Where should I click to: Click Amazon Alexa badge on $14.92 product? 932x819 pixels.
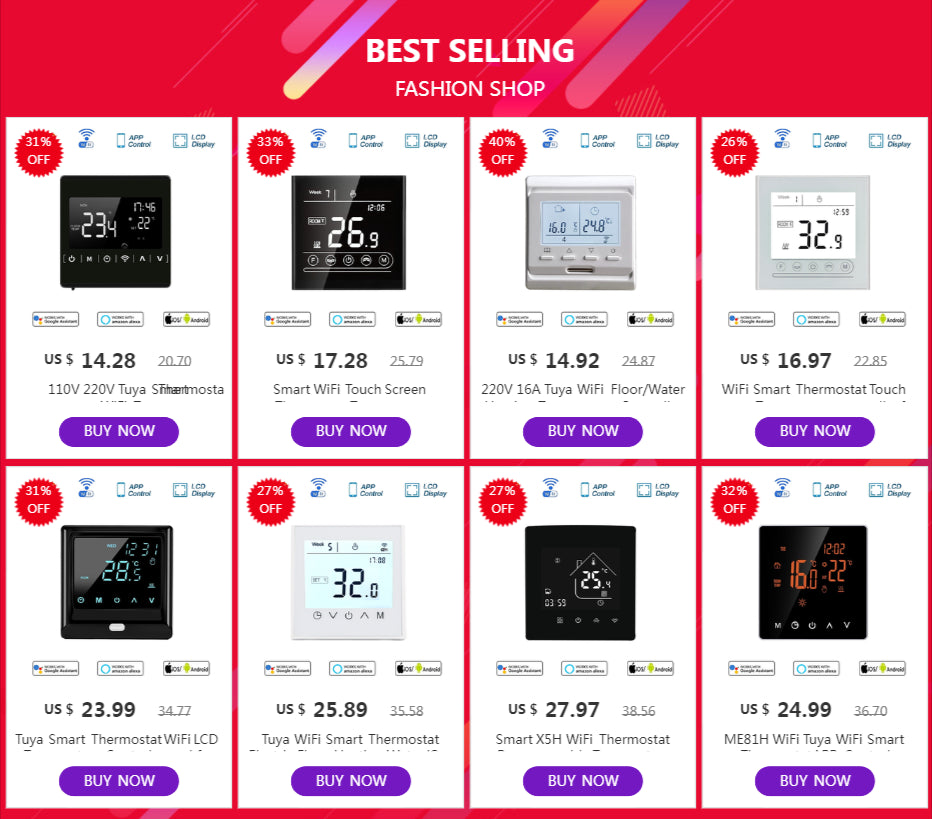583,320
